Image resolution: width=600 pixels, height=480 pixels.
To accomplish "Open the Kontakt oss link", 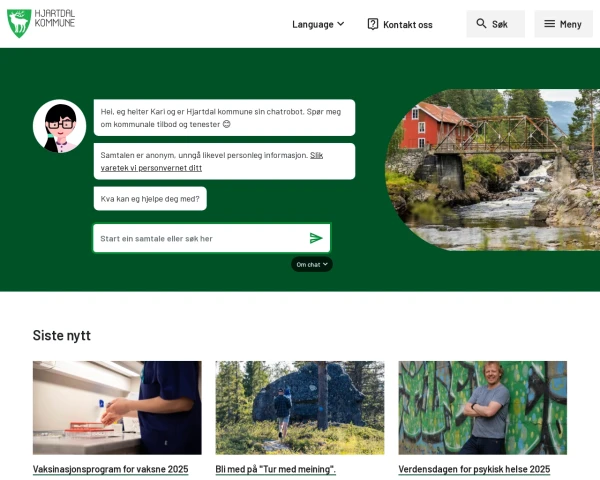I will [400, 24].
